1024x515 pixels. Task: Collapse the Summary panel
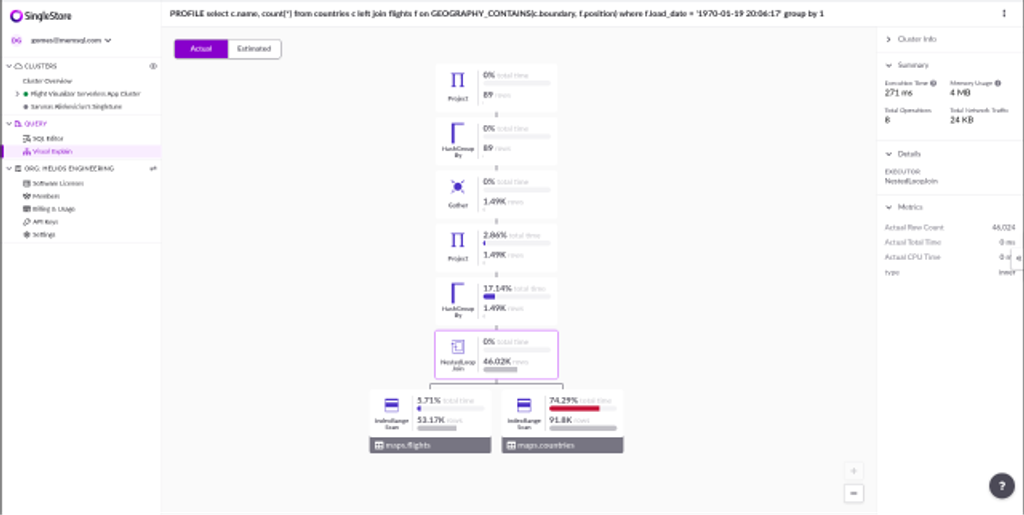click(888, 65)
